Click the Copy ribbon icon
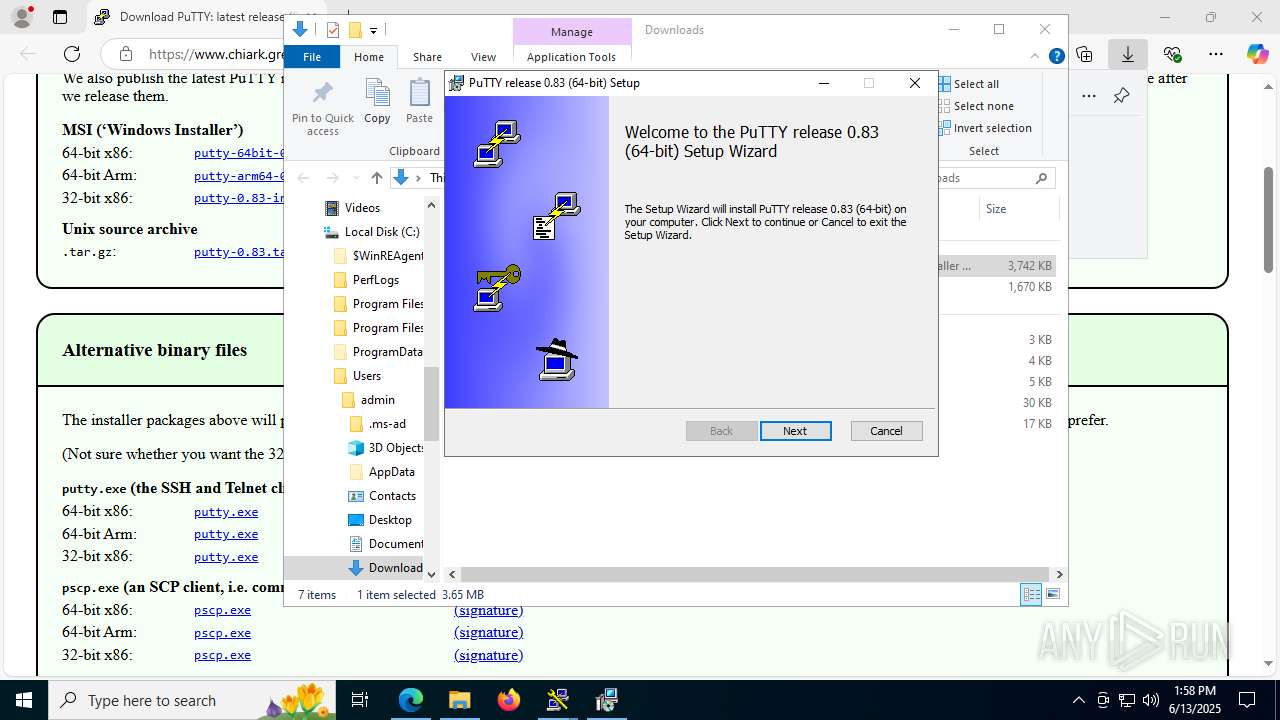 [377, 102]
